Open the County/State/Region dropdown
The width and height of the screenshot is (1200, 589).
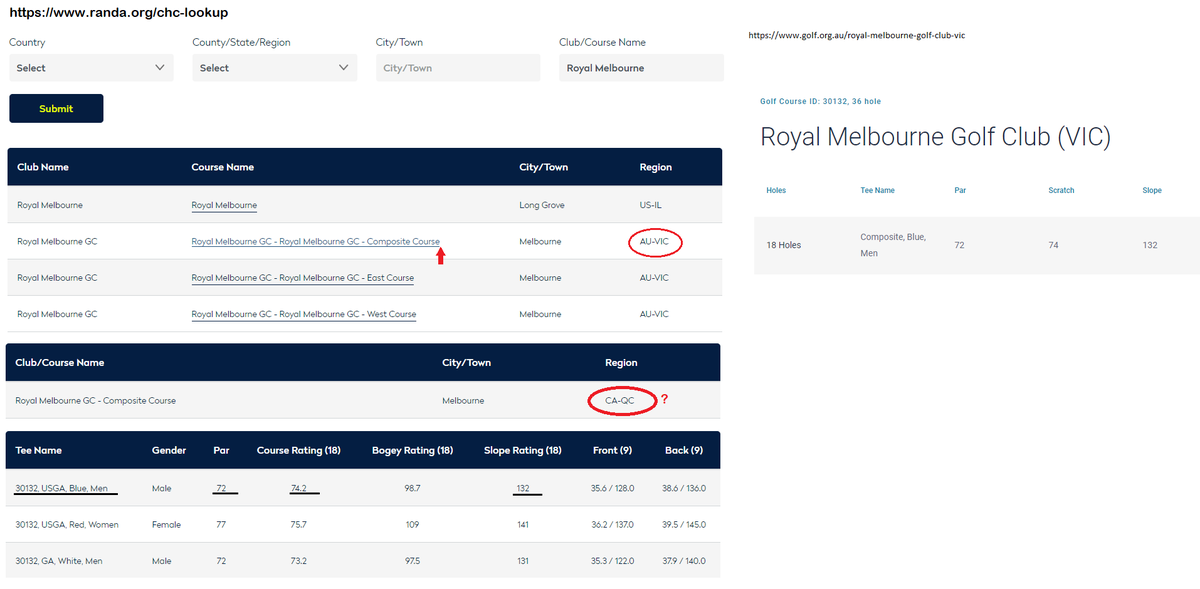[274, 68]
